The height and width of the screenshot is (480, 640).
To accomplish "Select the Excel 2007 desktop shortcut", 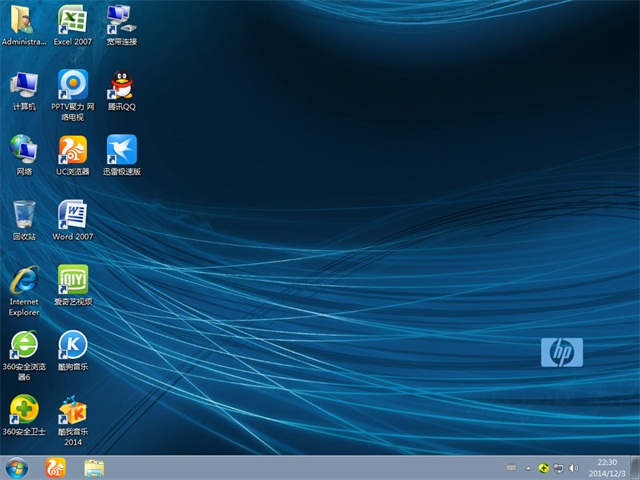I will [x=72, y=20].
